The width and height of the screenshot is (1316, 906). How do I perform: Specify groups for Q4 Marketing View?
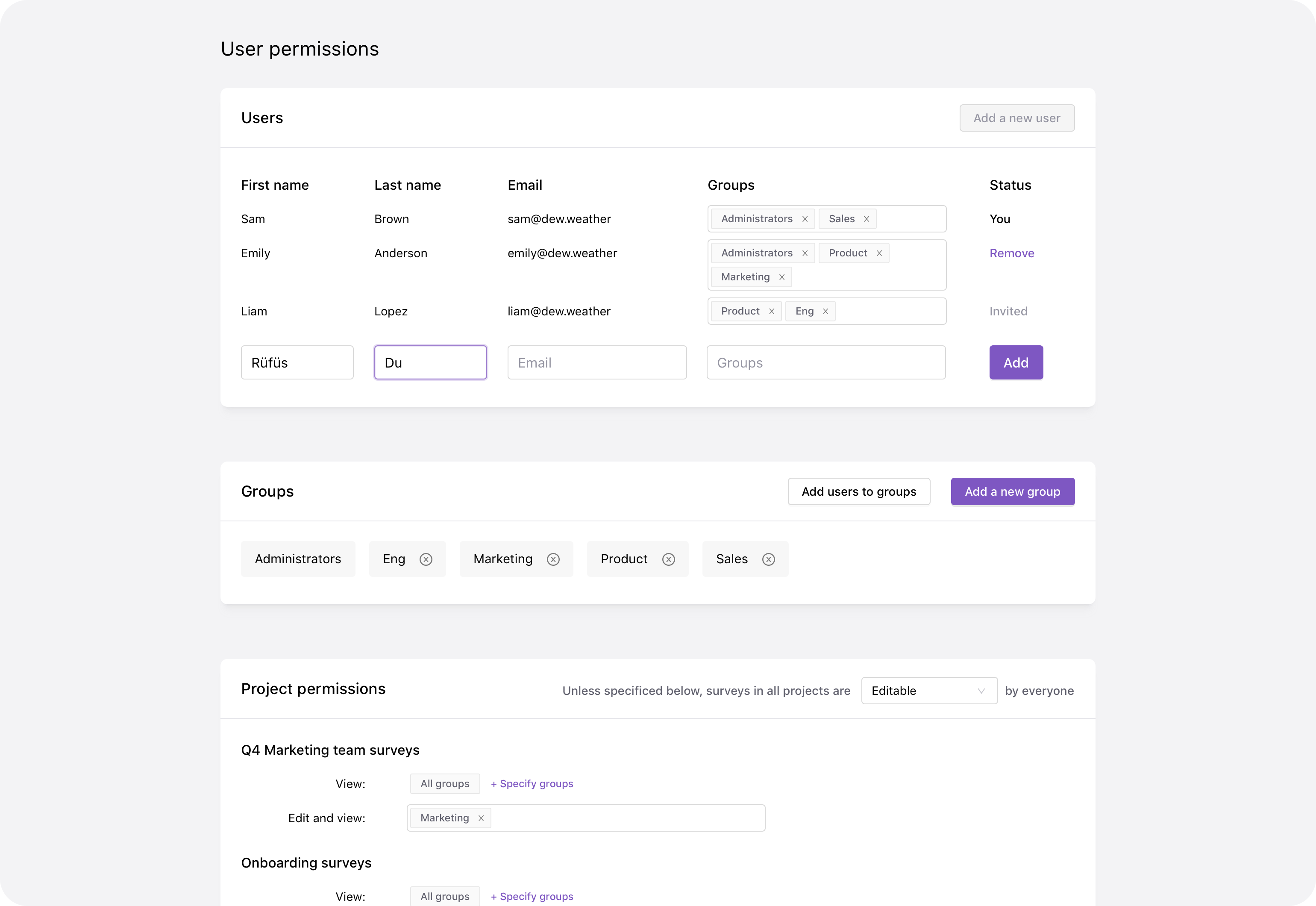point(532,784)
